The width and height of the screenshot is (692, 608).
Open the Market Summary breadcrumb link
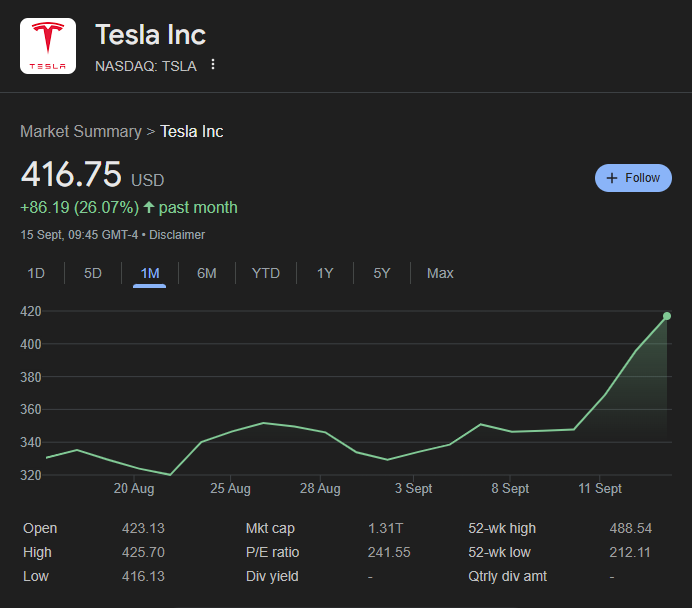81,131
